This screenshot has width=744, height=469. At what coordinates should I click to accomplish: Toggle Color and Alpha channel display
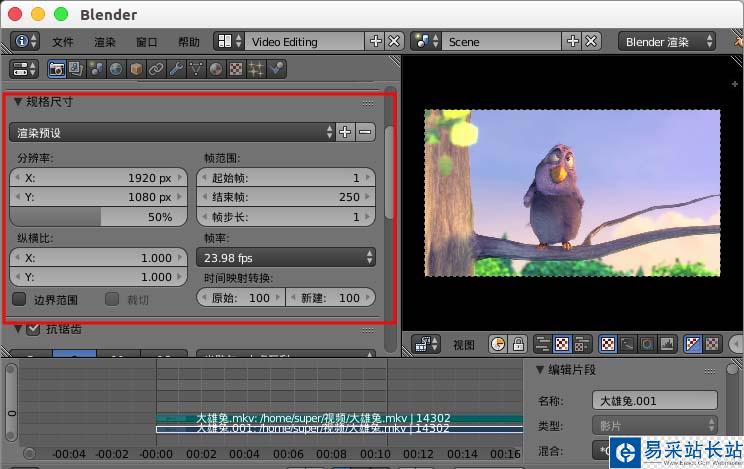692,344
